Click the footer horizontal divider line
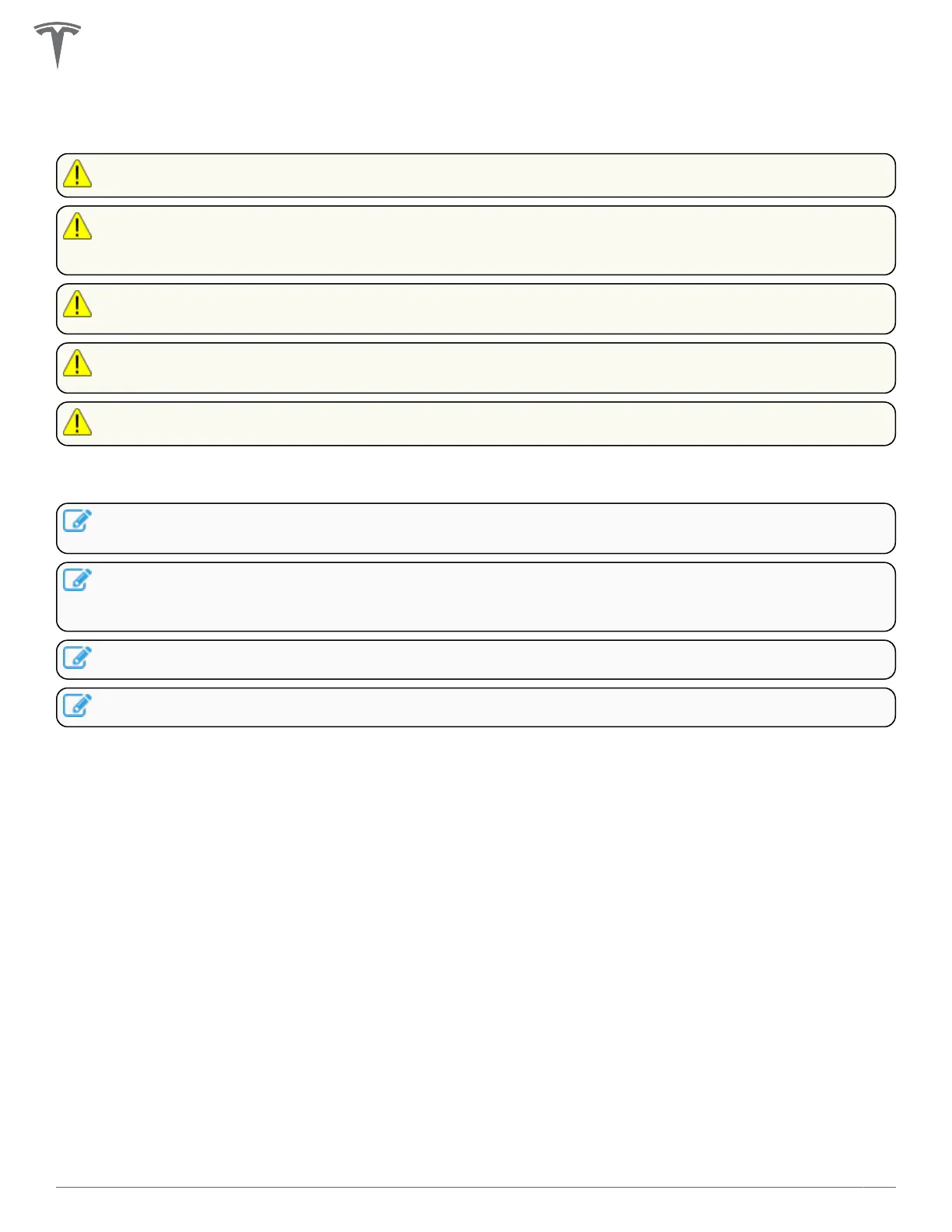 pyautogui.click(x=476, y=1187)
